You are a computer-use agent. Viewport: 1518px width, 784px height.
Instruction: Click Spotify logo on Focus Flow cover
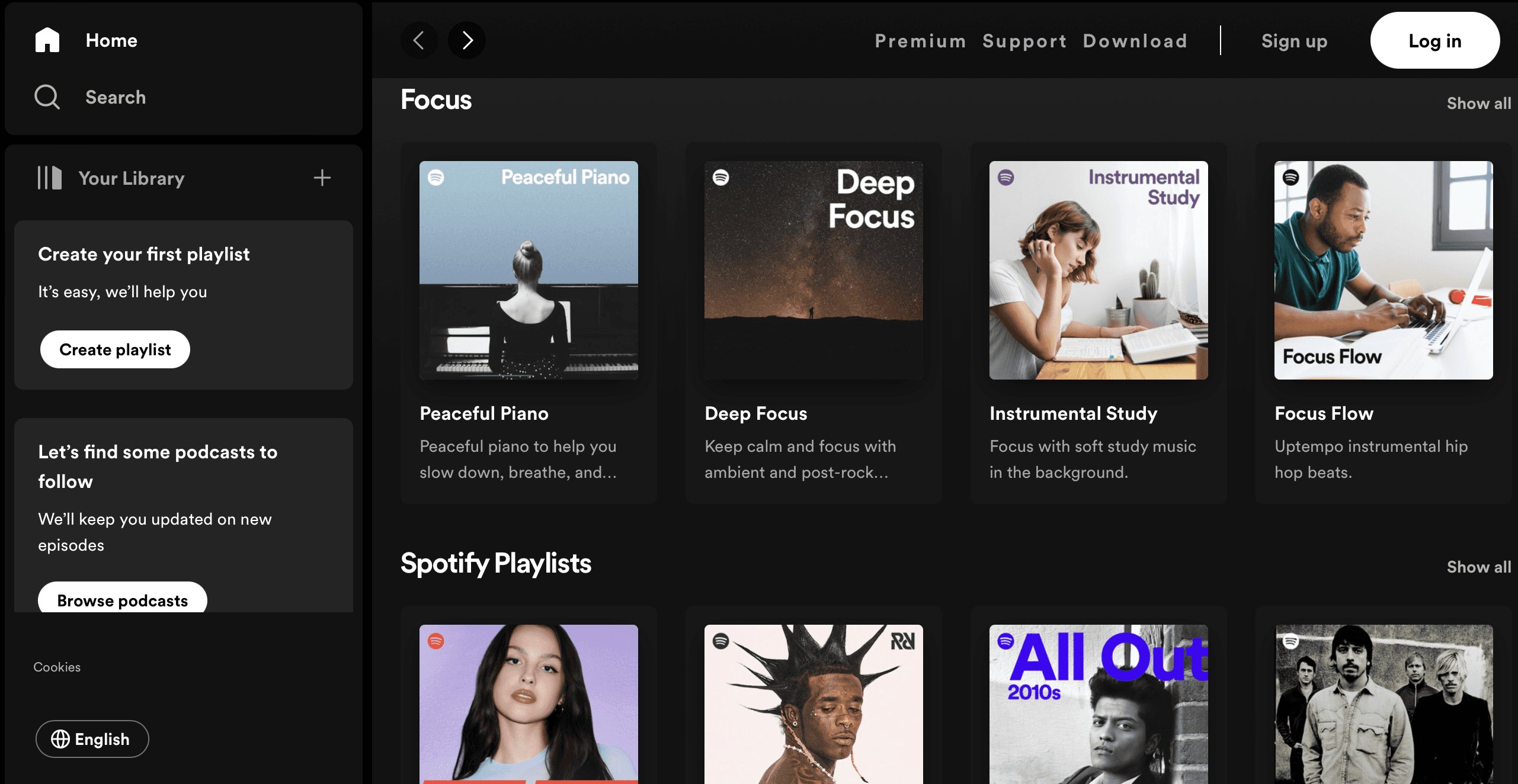click(1291, 177)
